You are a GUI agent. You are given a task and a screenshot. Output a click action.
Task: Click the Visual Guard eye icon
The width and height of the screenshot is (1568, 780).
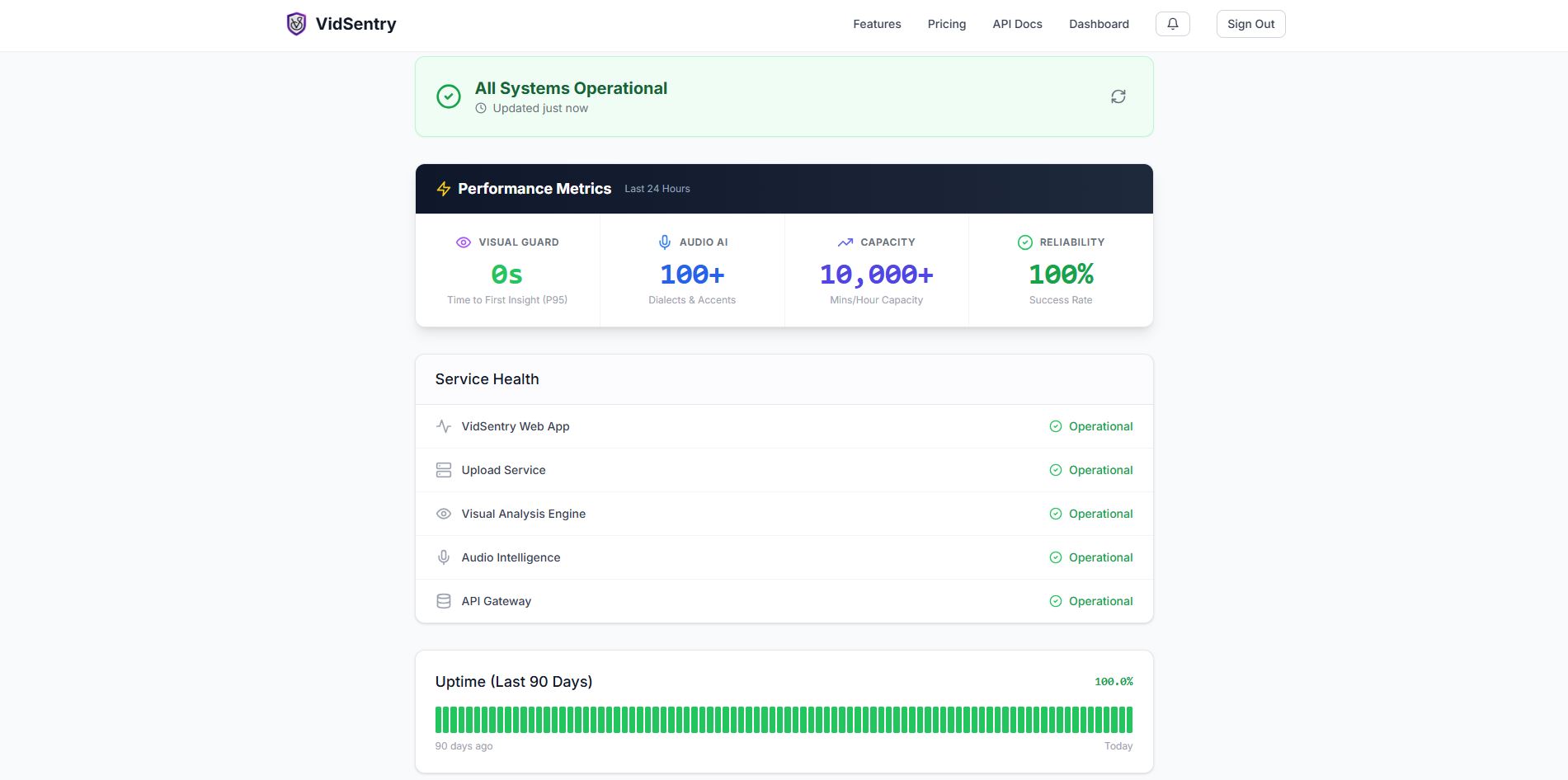464,242
